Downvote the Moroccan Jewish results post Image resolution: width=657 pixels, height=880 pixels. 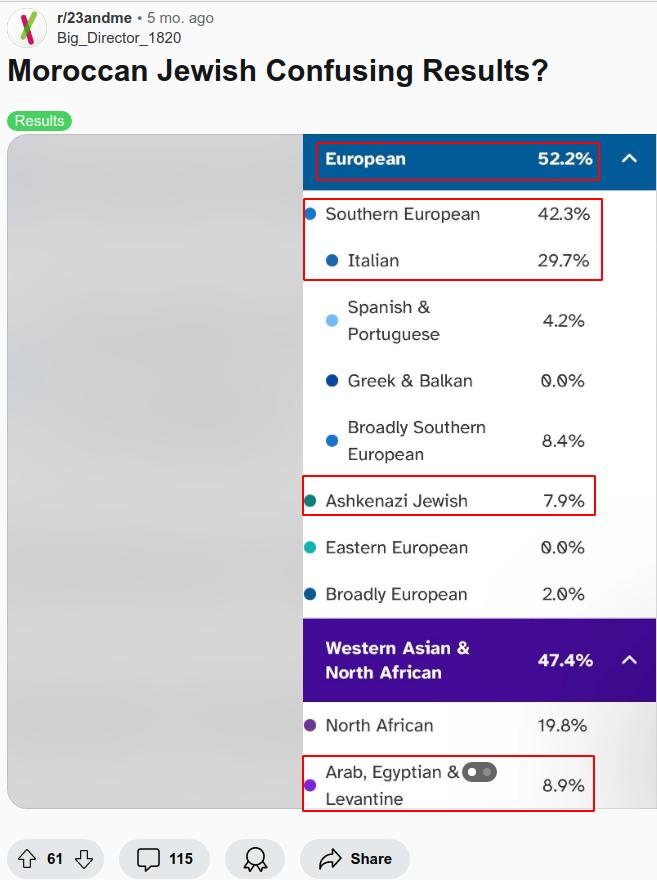coord(84,859)
